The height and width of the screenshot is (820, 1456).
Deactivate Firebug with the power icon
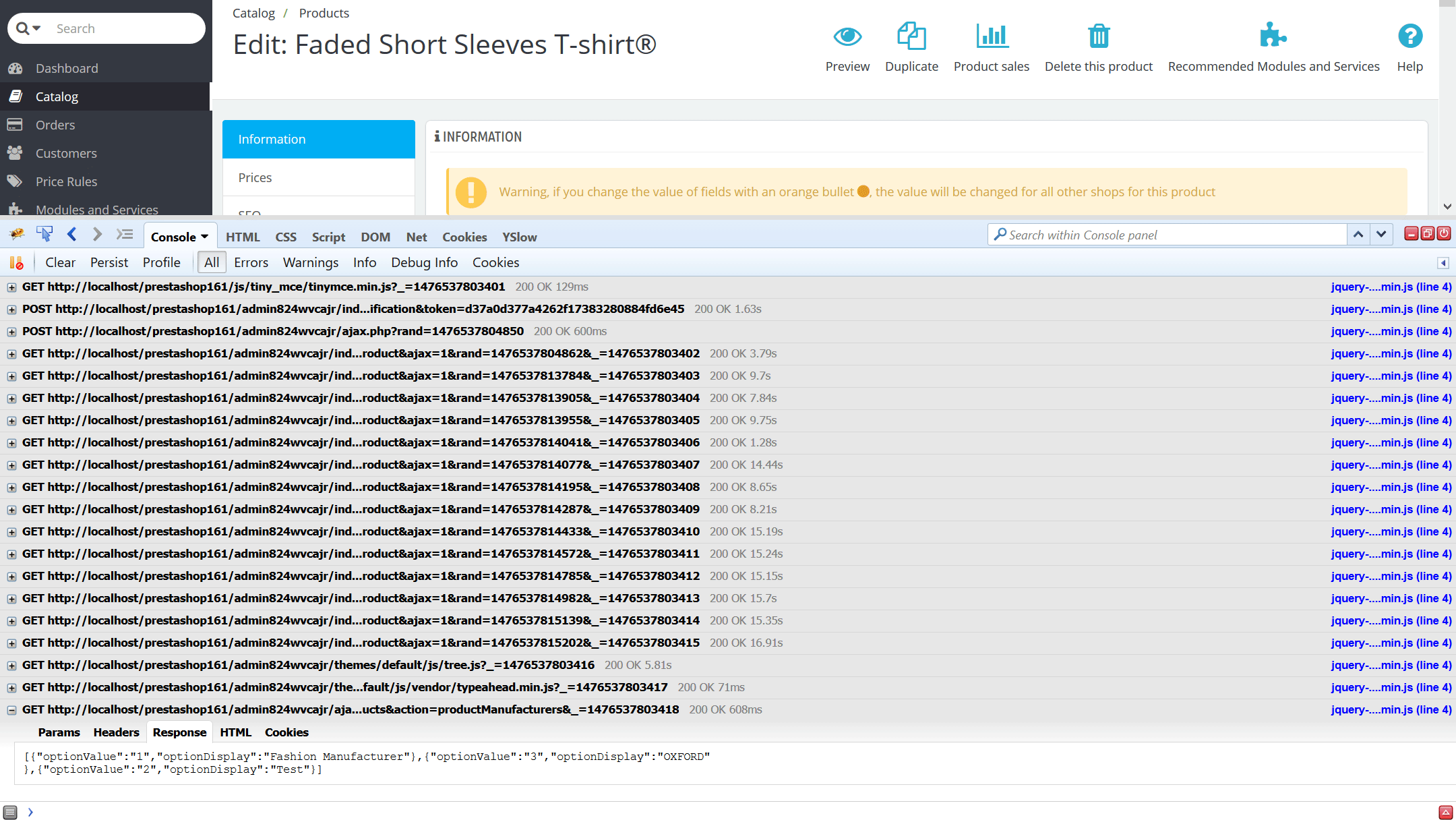1444,233
